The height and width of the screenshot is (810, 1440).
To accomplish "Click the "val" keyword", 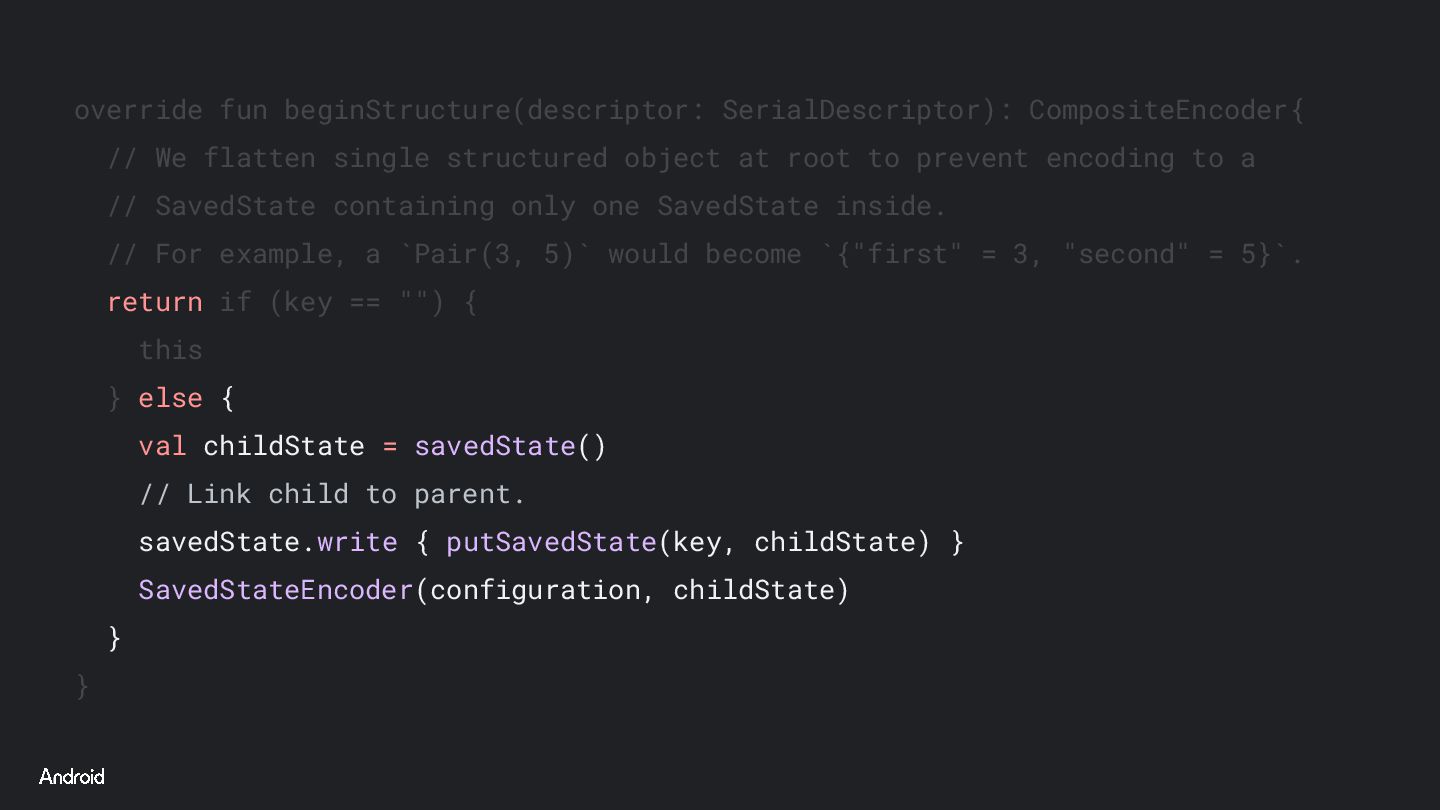I will (x=162, y=446).
